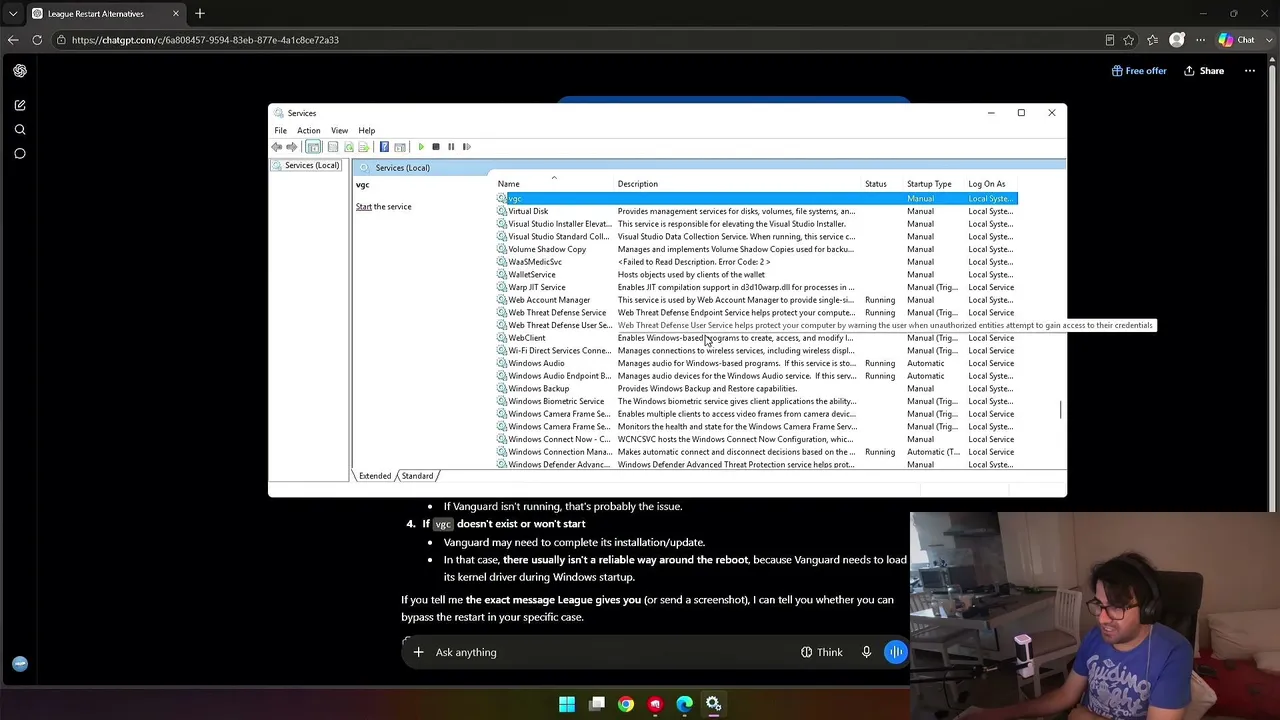Open the blue Help icon in Services toolbar
Image resolution: width=1280 pixels, height=720 pixels.
pyautogui.click(x=384, y=147)
